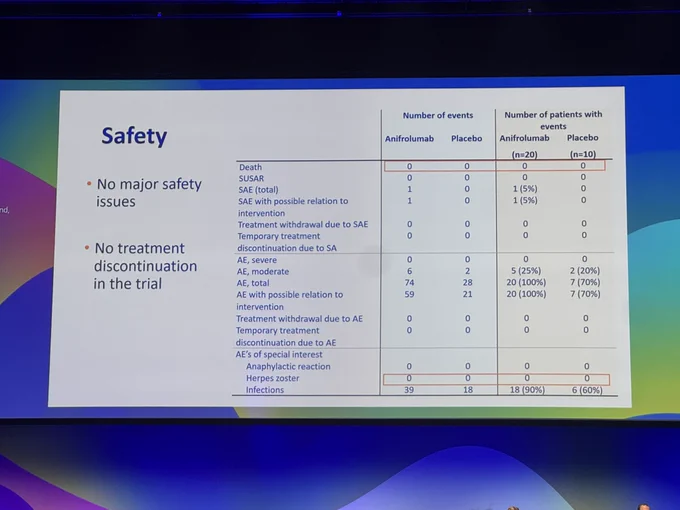Click "6 (60%)" in Infections row
The width and height of the screenshot is (680, 510).
[587, 390]
